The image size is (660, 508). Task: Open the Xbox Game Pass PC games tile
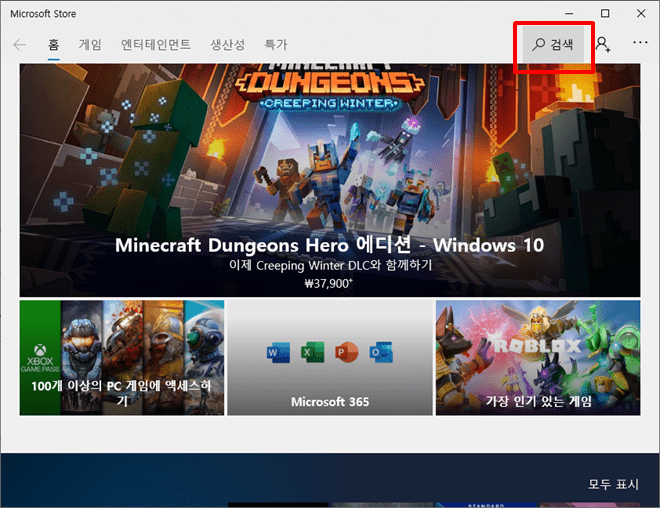click(x=122, y=358)
